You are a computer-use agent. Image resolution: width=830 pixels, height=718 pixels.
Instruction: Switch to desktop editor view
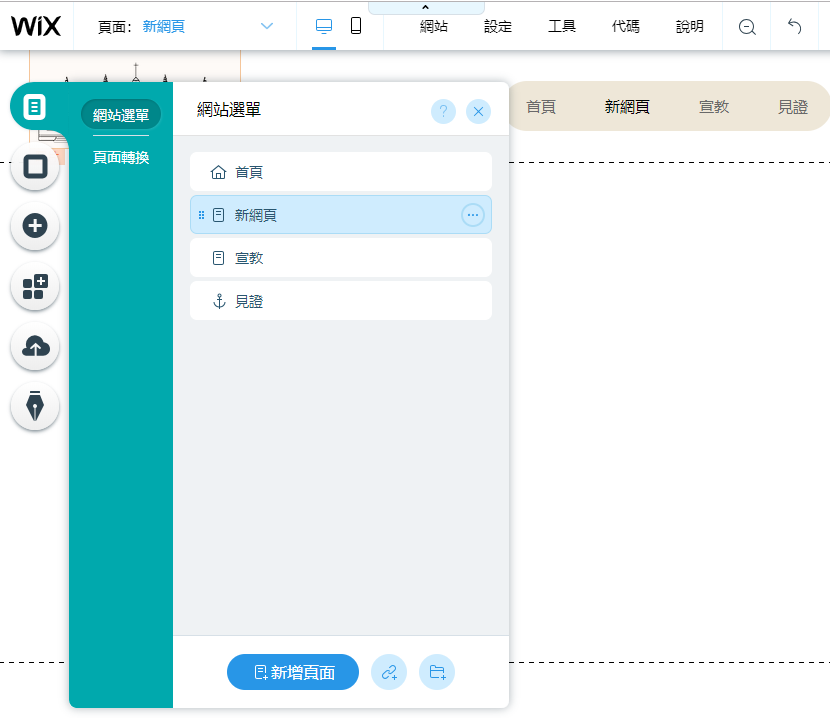tap(323, 26)
